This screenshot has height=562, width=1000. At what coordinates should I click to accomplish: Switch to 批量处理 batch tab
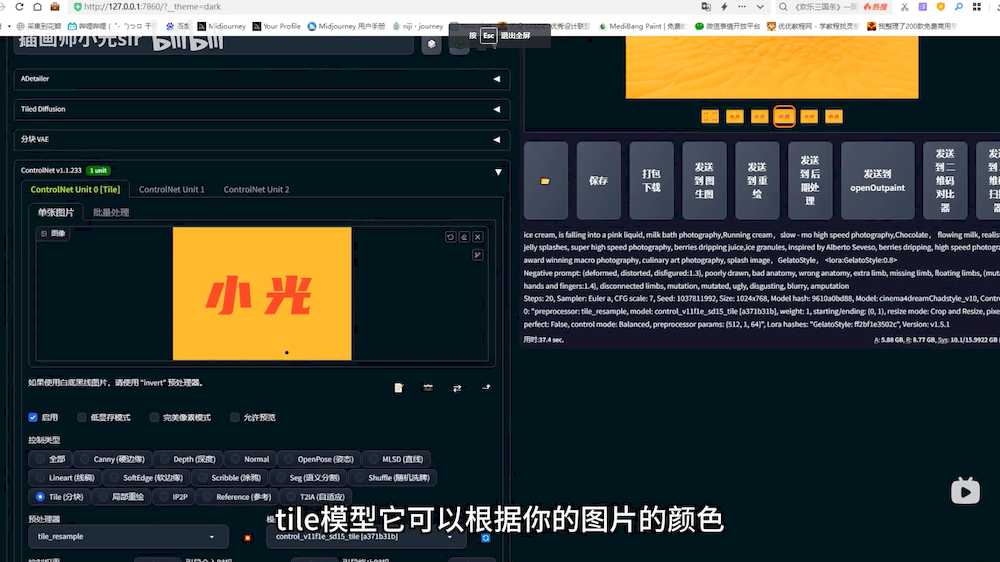coord(111,212)
